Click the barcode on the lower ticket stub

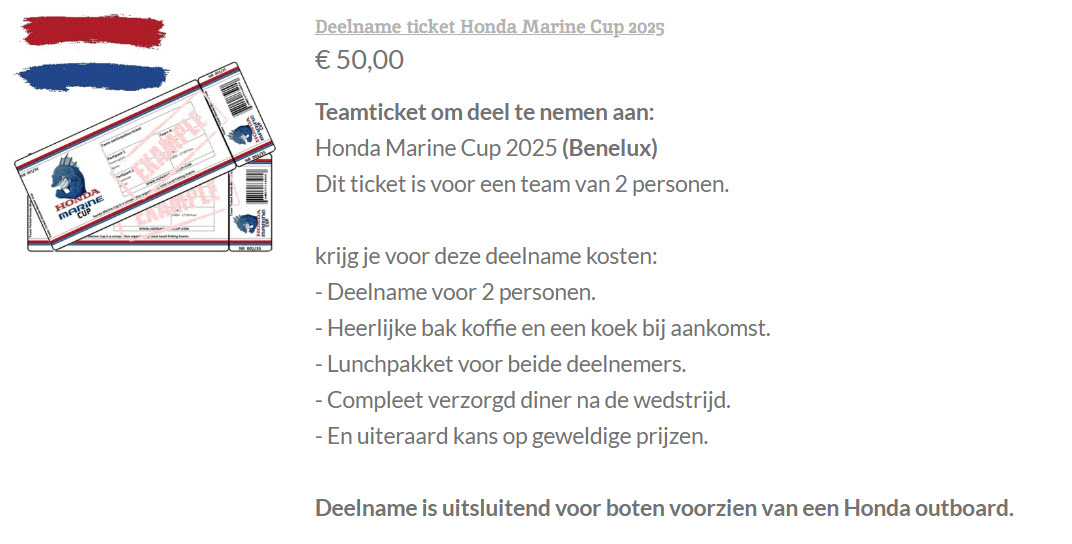pos(256,186)
